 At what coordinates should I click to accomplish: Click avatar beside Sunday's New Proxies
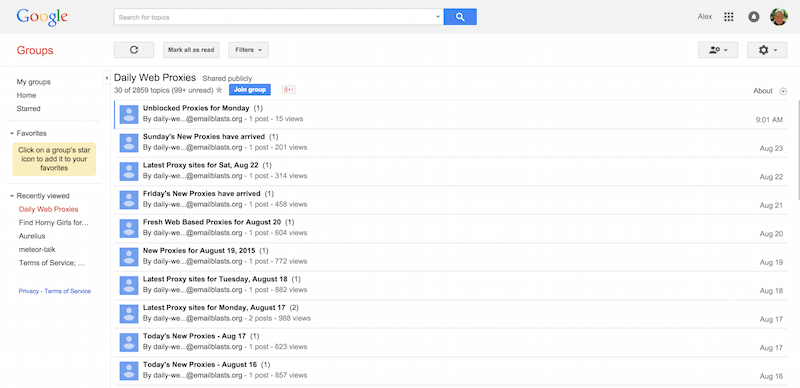[x=129, y=142]
